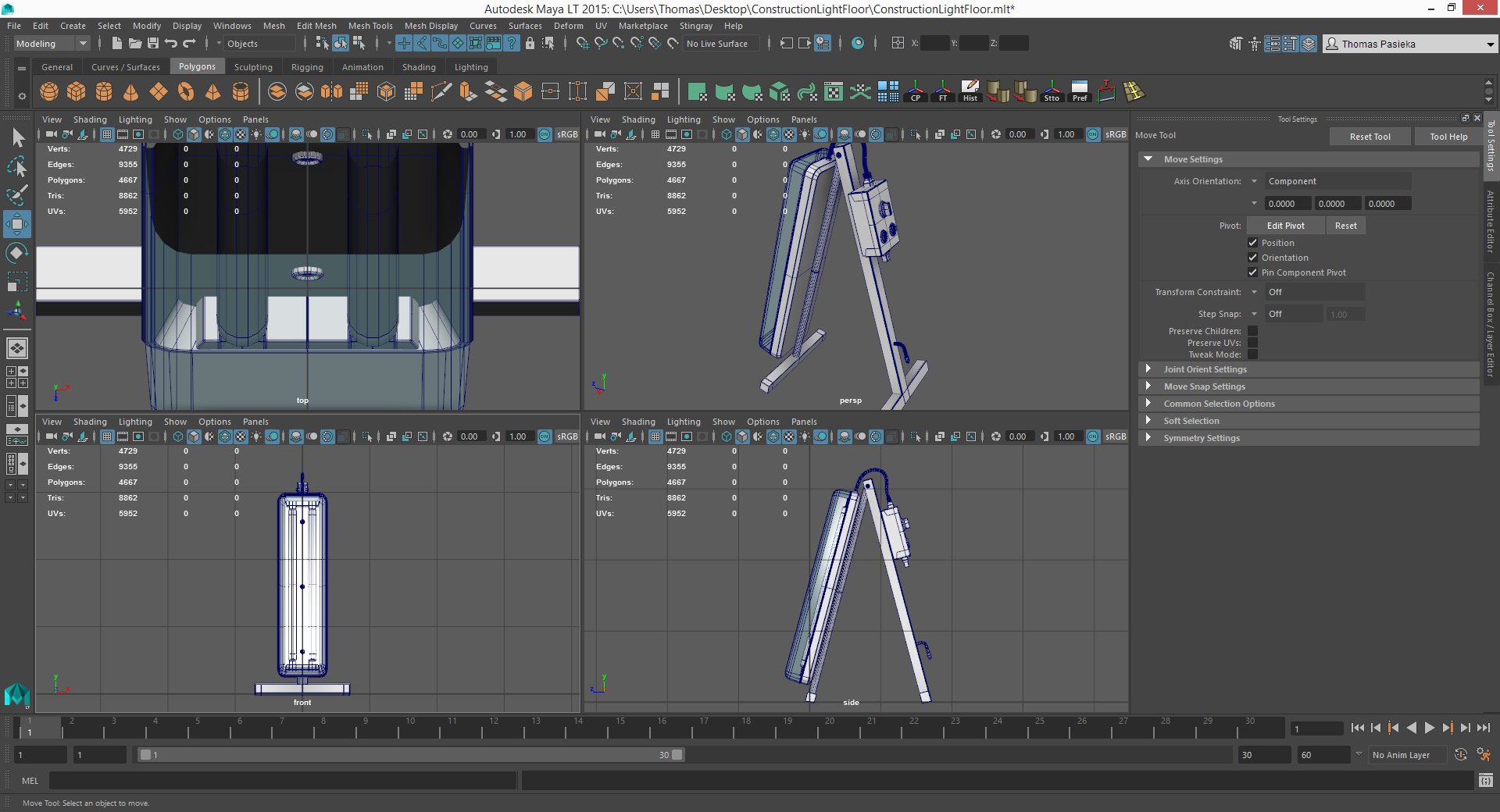Toggle the Orientation pivot checkbox
The image size is (1500, 812).
pyautogui.click(x=1252, y=258)
